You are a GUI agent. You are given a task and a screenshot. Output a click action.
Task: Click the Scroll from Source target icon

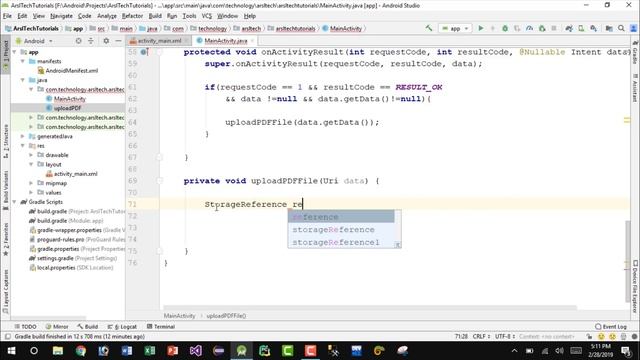pyautogui.click(x=78, y=41)
